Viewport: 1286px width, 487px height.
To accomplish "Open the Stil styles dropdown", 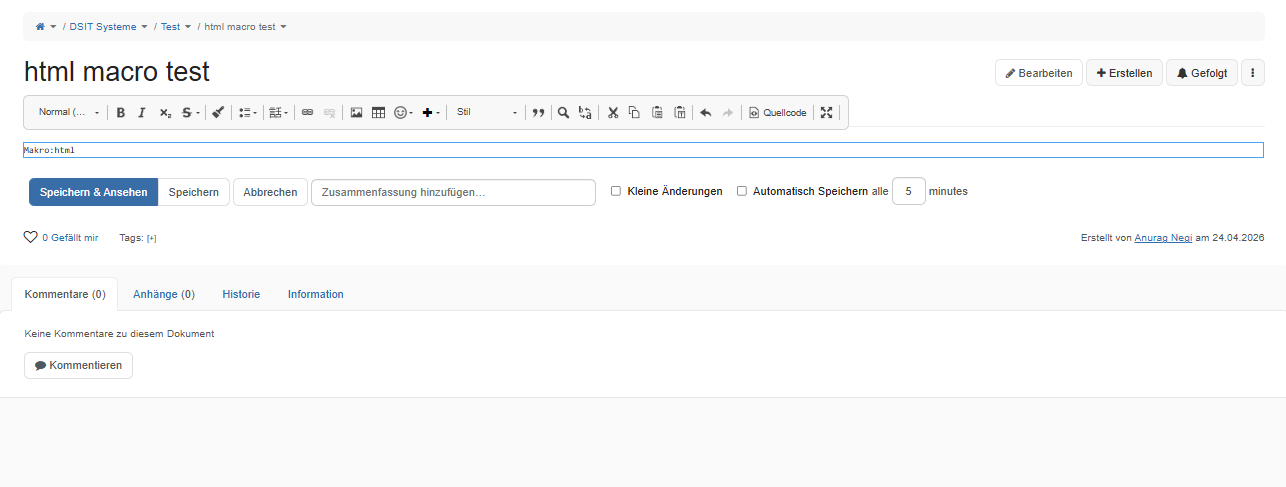I will (487, 113).
